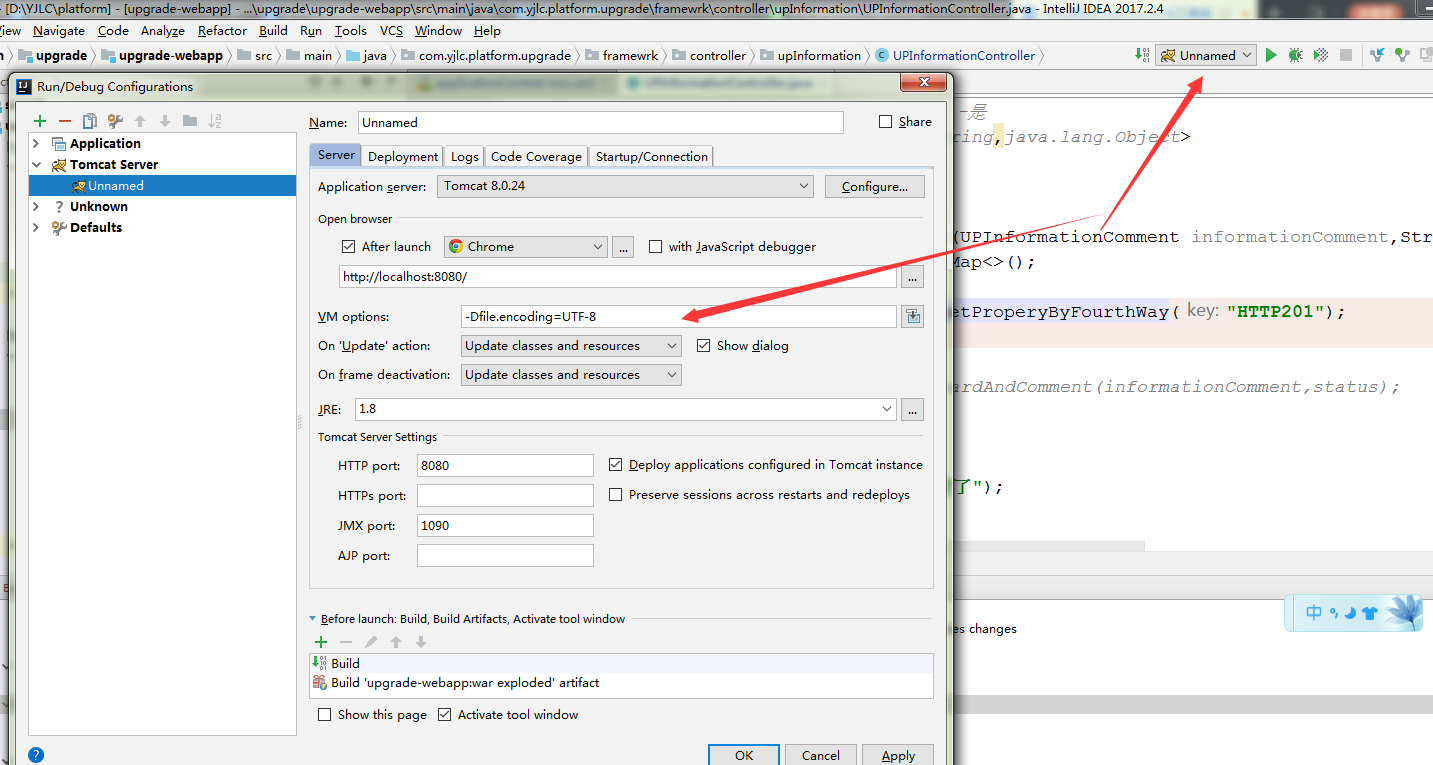
Task: Toggle Deploy applications configured in Tomcat instance
Action: [616, 464]
